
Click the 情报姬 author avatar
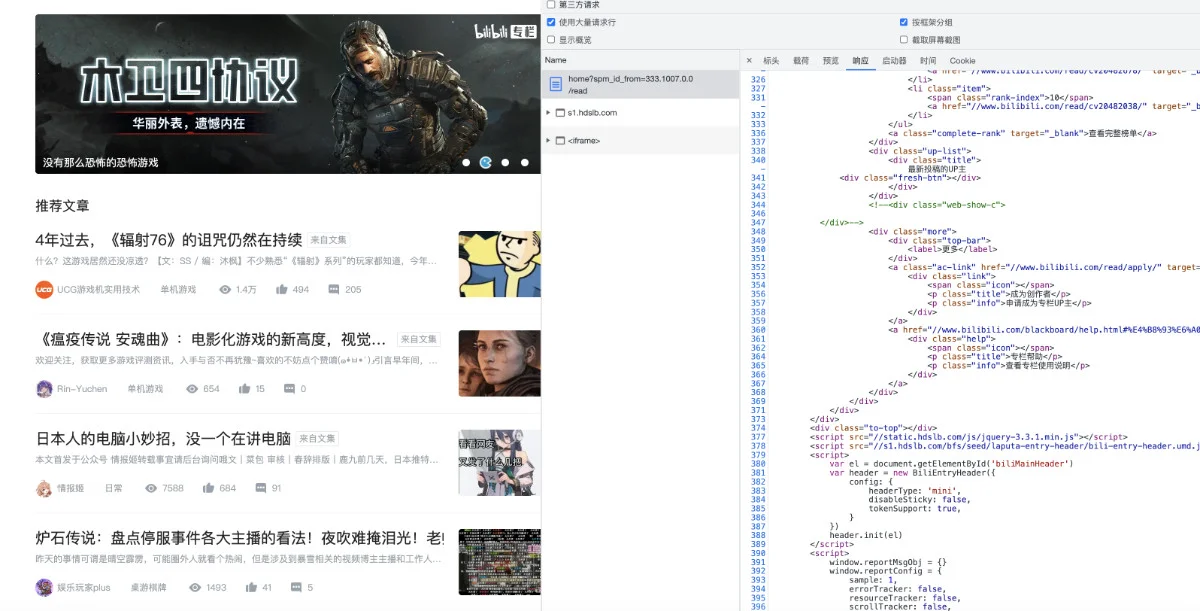click(x=44, y=488)
